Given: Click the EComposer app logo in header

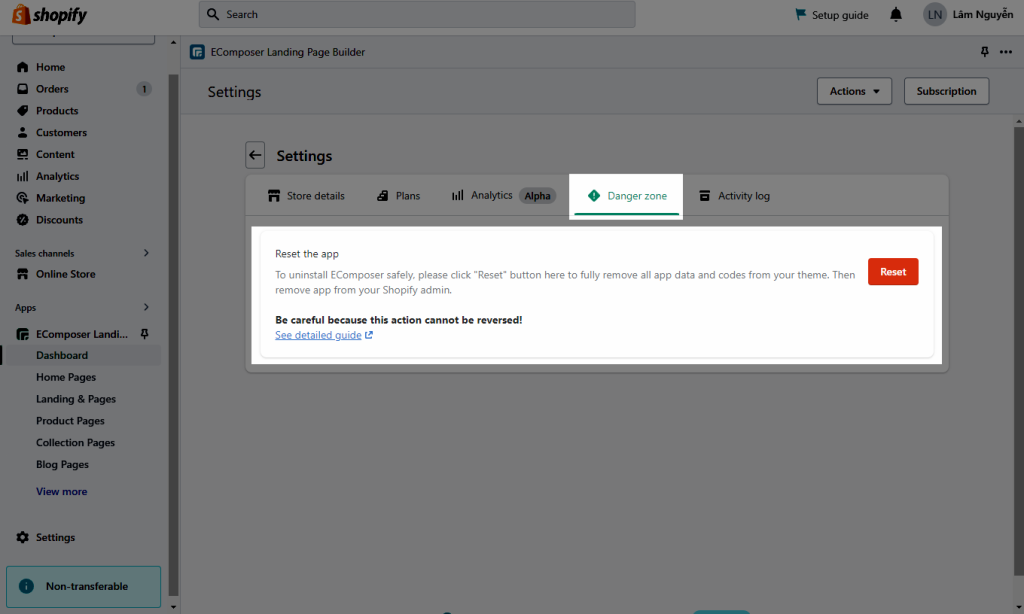Looking at the screenshot, I should coord(197,52).
